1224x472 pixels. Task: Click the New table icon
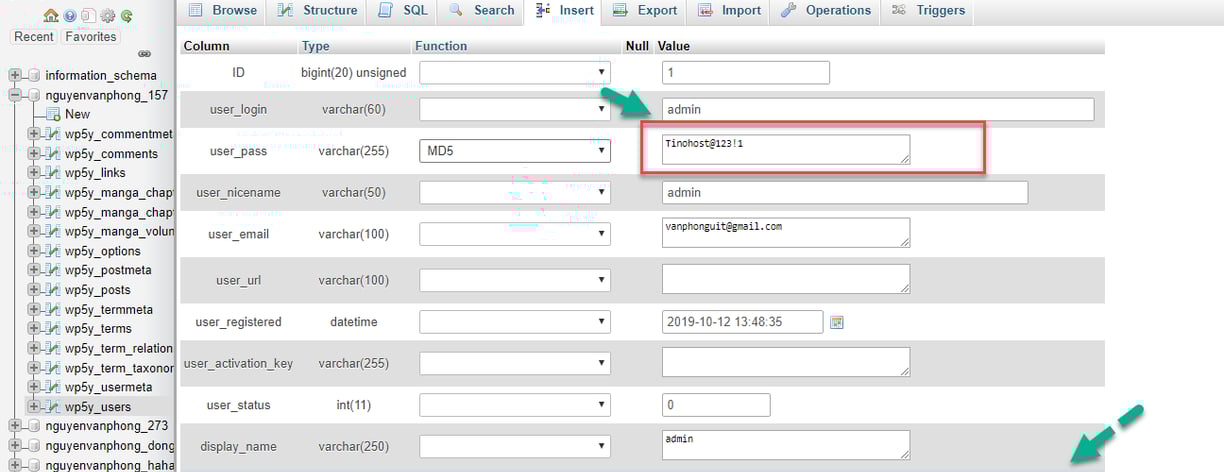coord(54,114)
